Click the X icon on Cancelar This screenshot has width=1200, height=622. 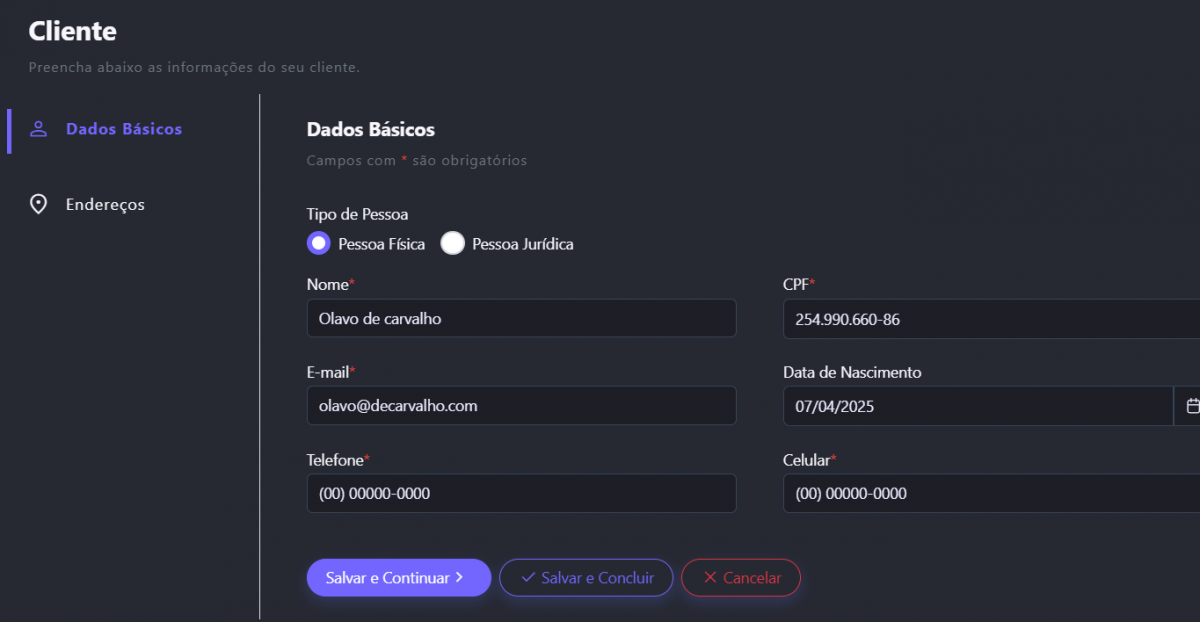point(710,578)
